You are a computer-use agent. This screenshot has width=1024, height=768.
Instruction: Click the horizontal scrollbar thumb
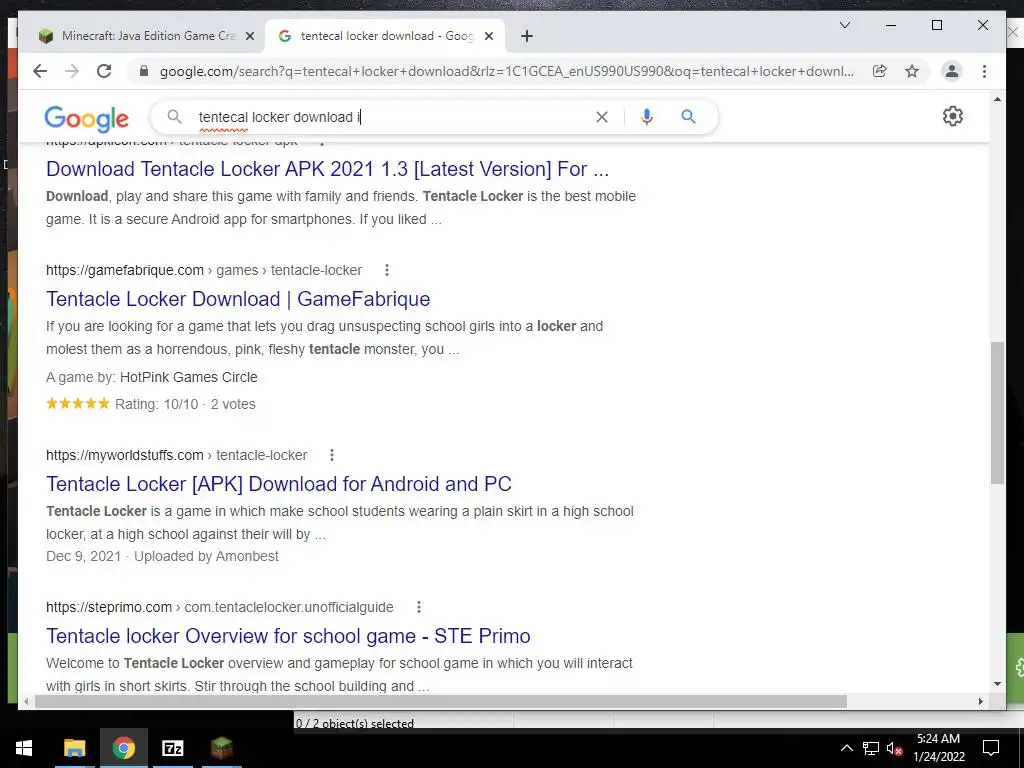[440, 701]
